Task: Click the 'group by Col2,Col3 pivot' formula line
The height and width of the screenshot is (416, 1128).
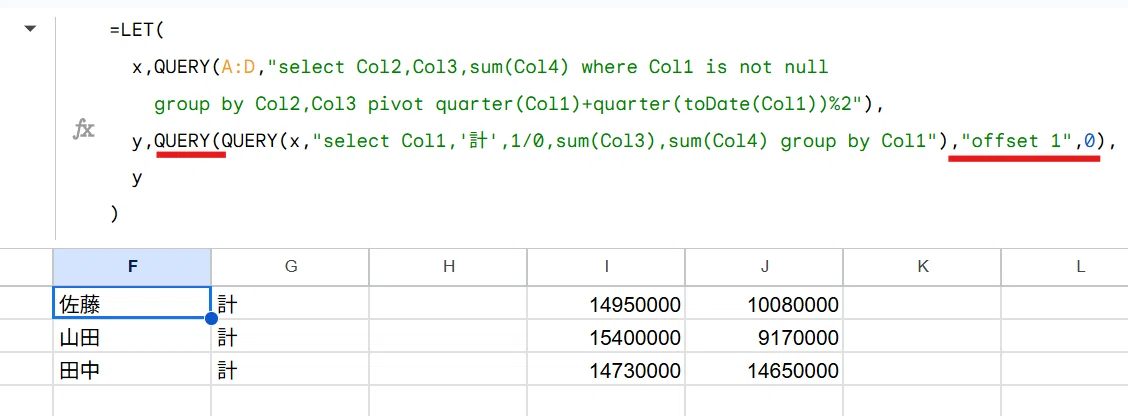Action: pyautogui.click(x=518, y=104)
